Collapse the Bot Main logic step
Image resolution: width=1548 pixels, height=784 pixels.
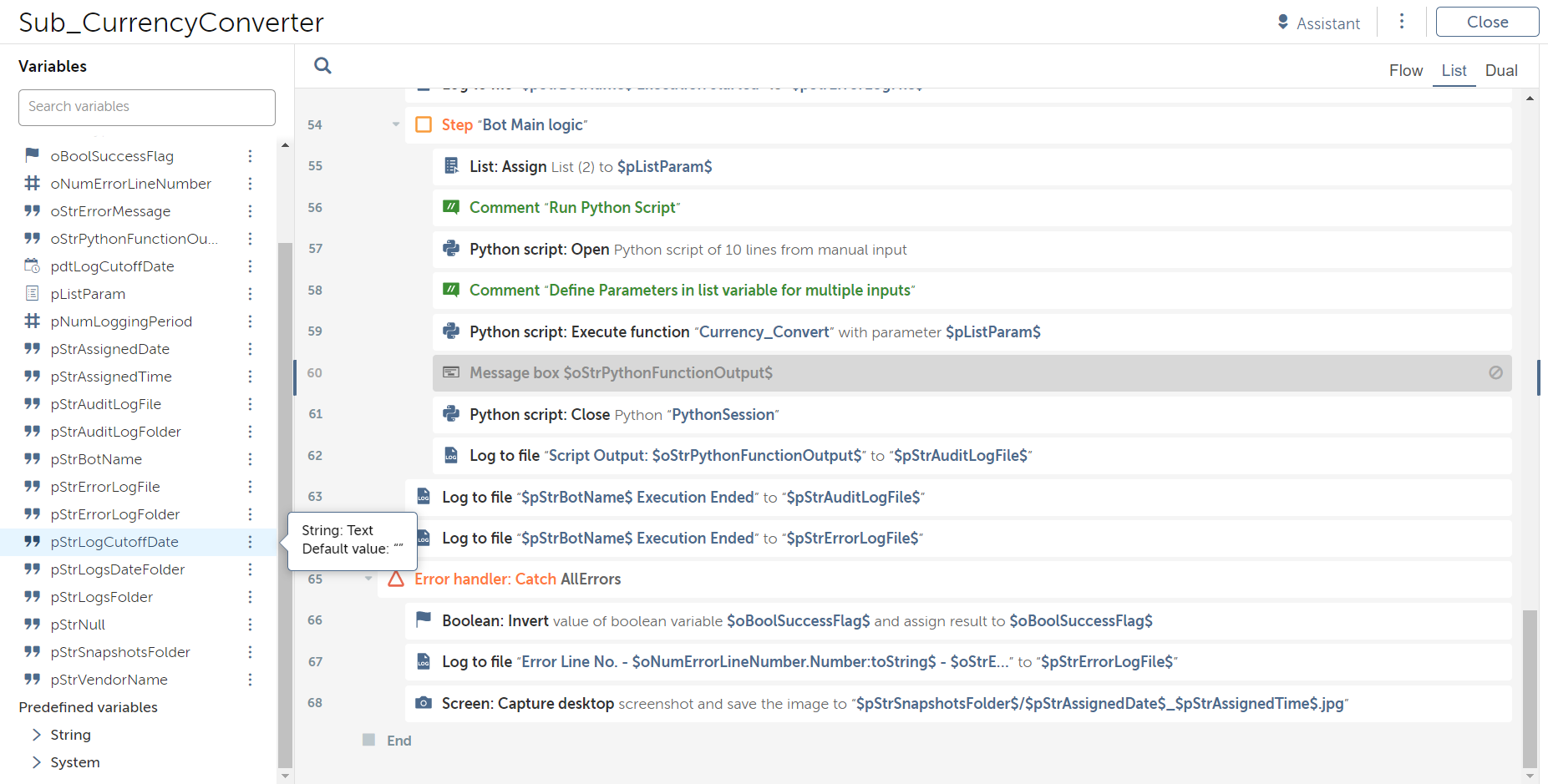[x=396, y=124]
